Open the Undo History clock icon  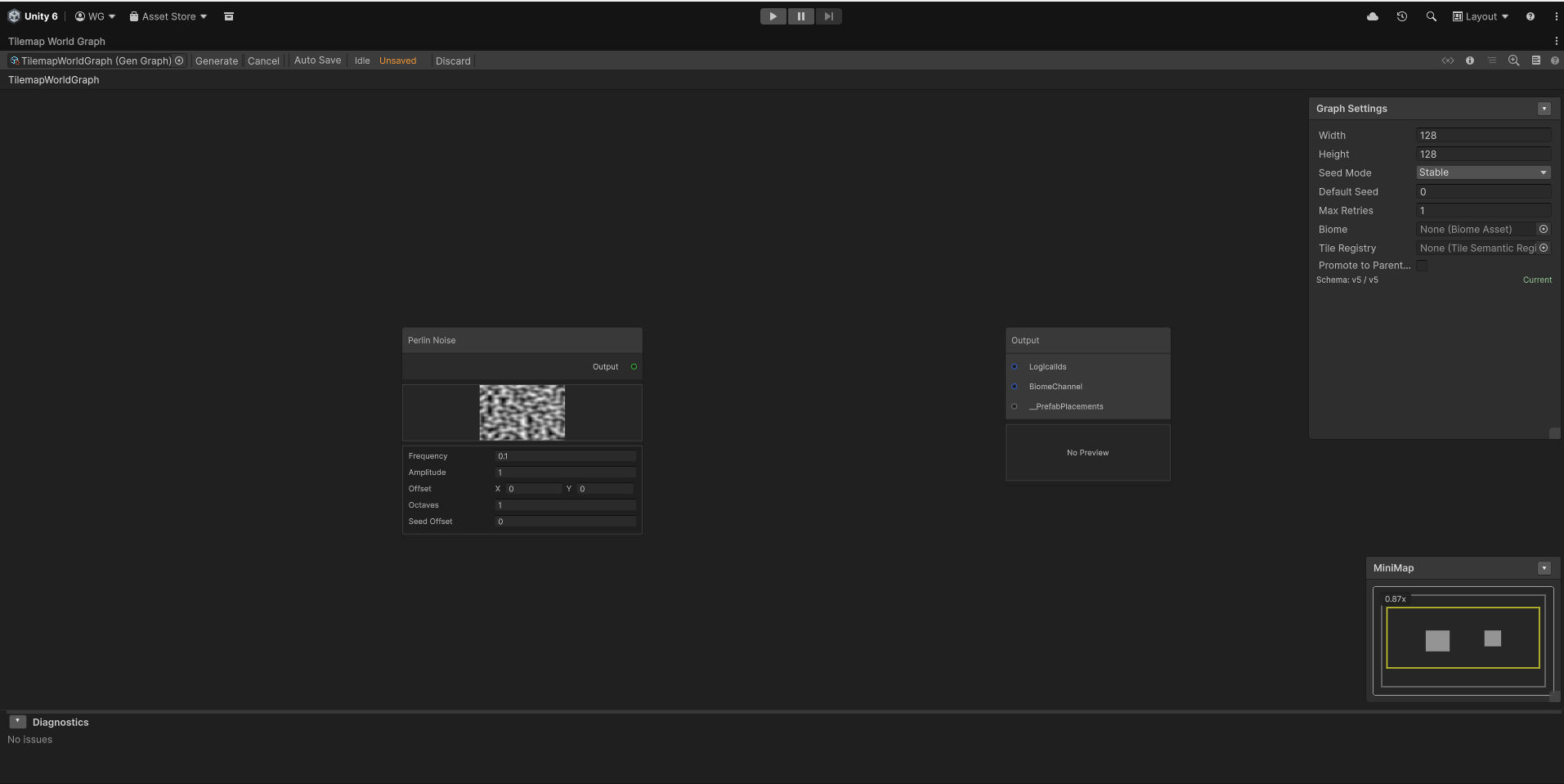tap(1401, 16)
